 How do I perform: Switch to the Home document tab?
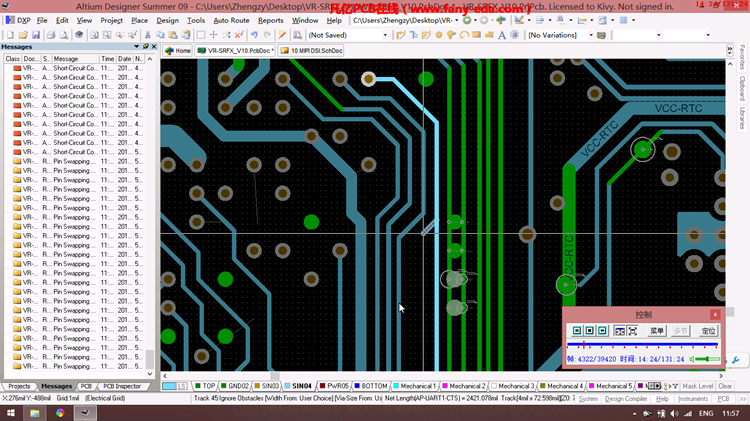point(178,50)
